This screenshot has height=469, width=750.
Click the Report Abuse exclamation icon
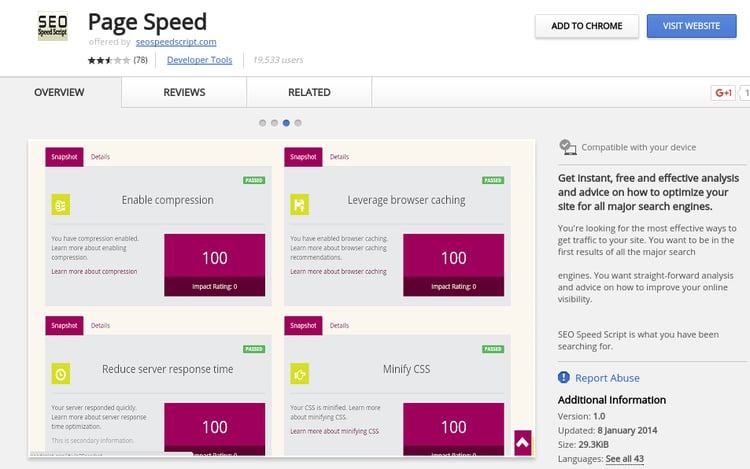565,378
